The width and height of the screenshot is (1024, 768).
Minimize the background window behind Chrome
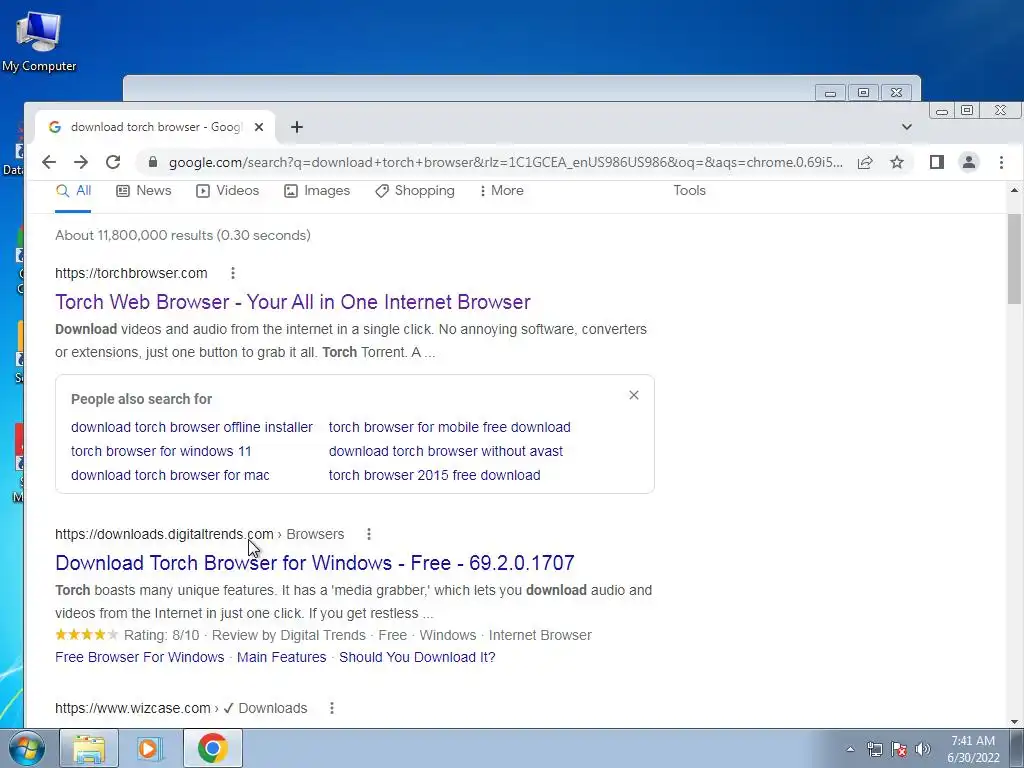pyautogui.click(x=831, y=93)
